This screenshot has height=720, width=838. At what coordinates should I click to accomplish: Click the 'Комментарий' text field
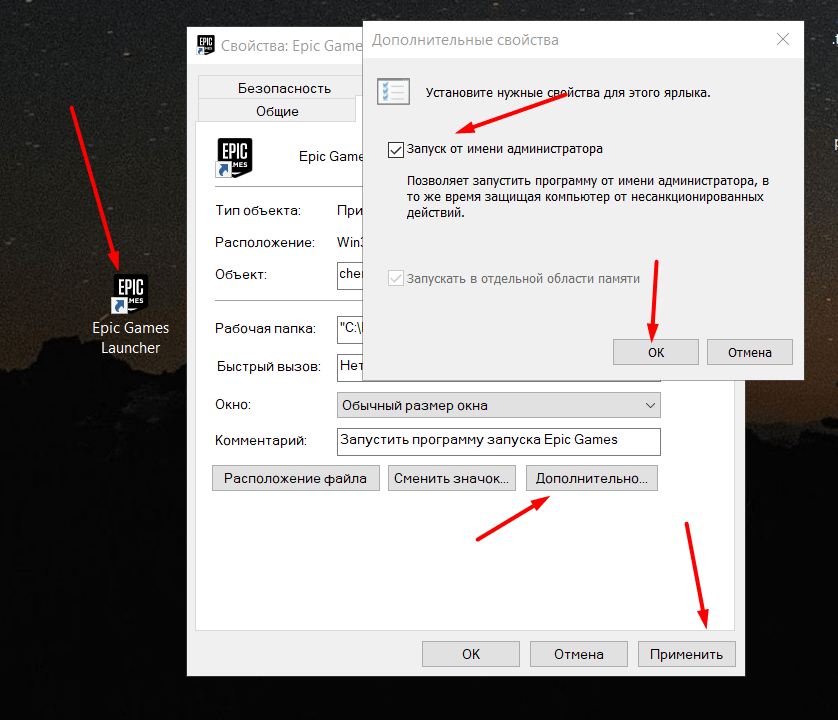point(499,441)
